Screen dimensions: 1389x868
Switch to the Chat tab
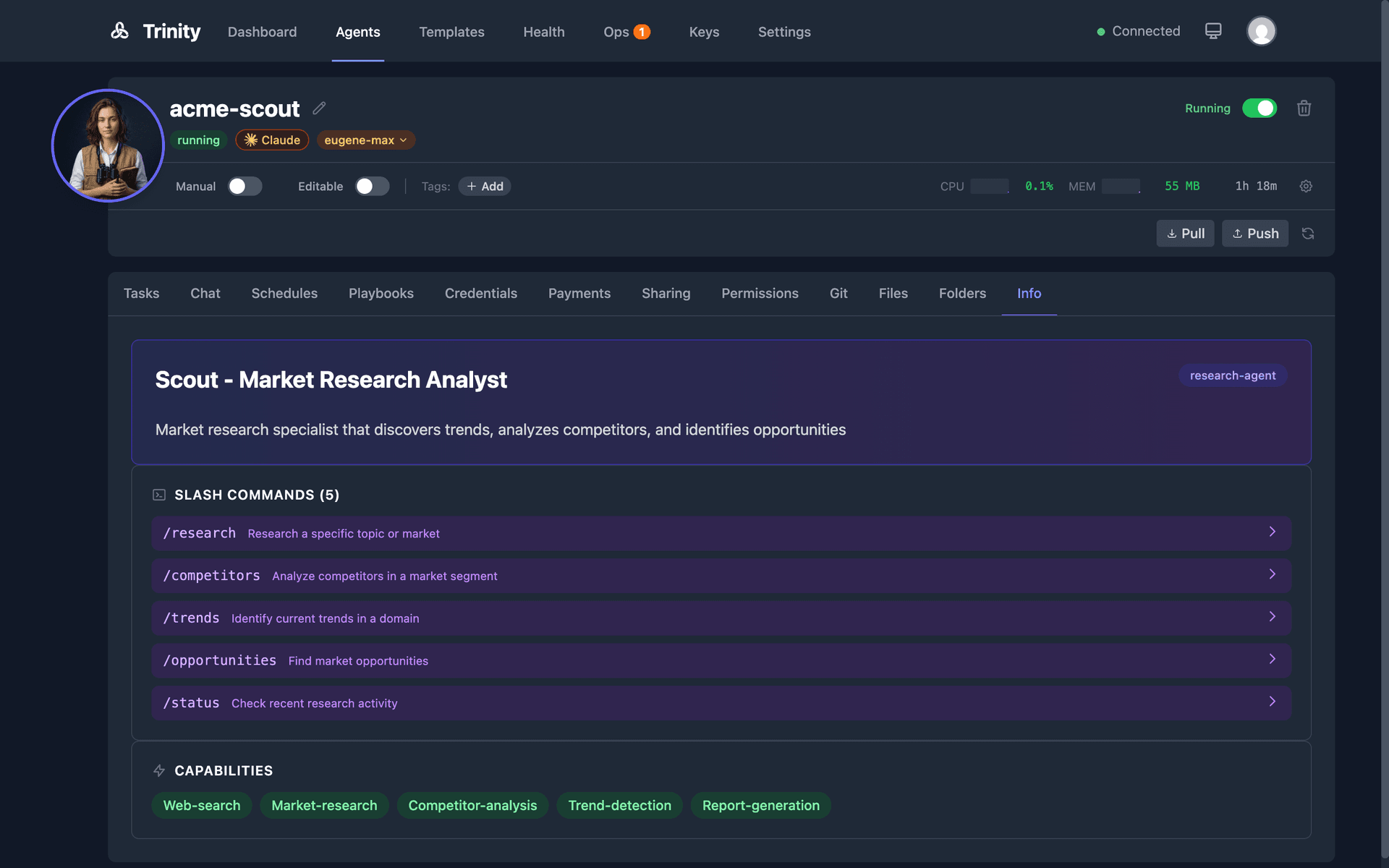(205, 293)
